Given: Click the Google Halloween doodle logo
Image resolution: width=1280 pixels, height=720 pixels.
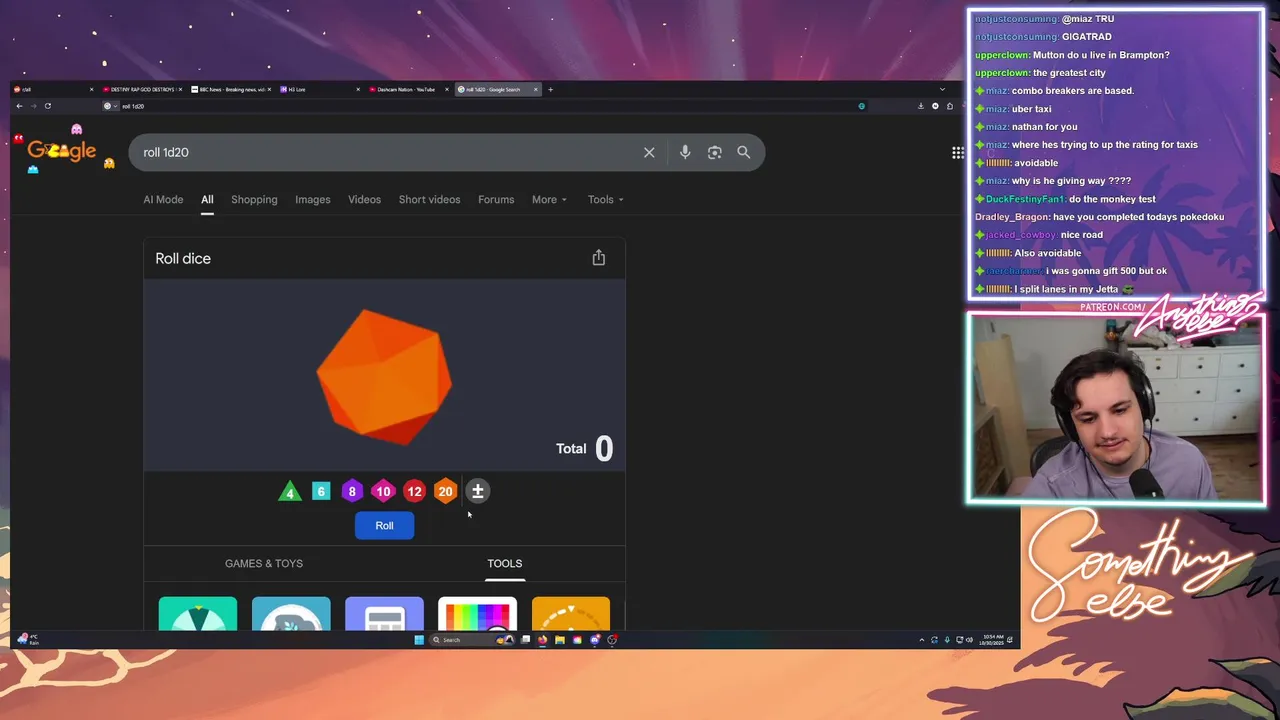Looking at the screenshot, I should click(x=62, y=150).
